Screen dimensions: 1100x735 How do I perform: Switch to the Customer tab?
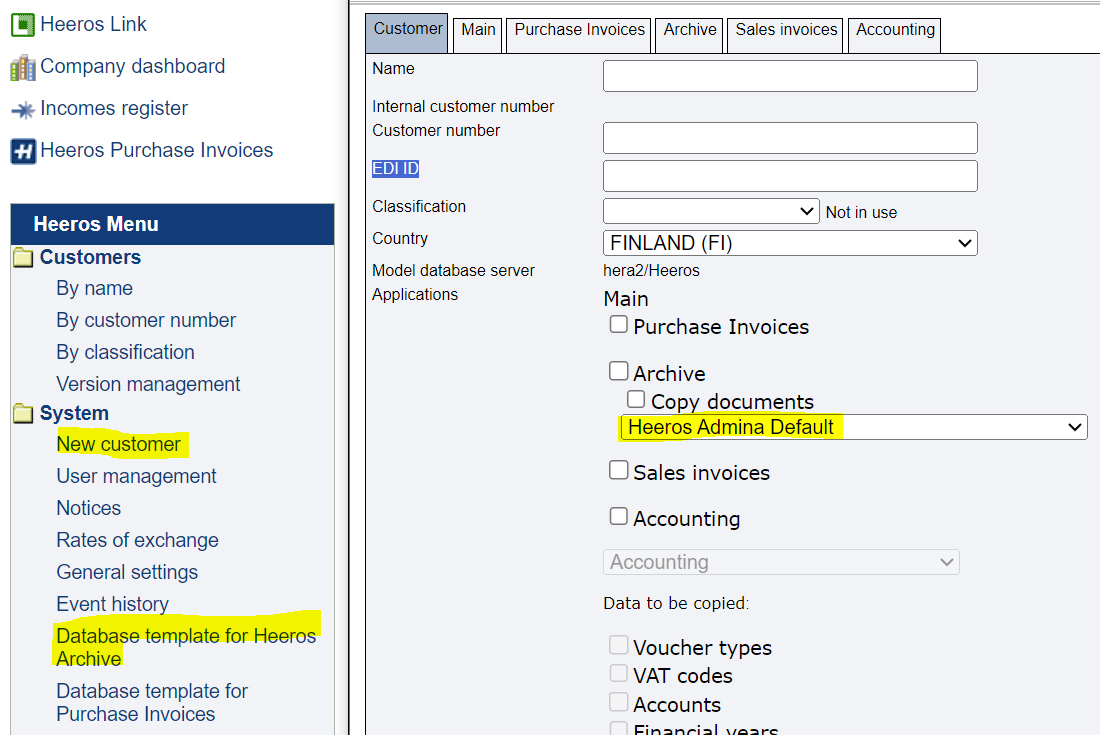407,32
